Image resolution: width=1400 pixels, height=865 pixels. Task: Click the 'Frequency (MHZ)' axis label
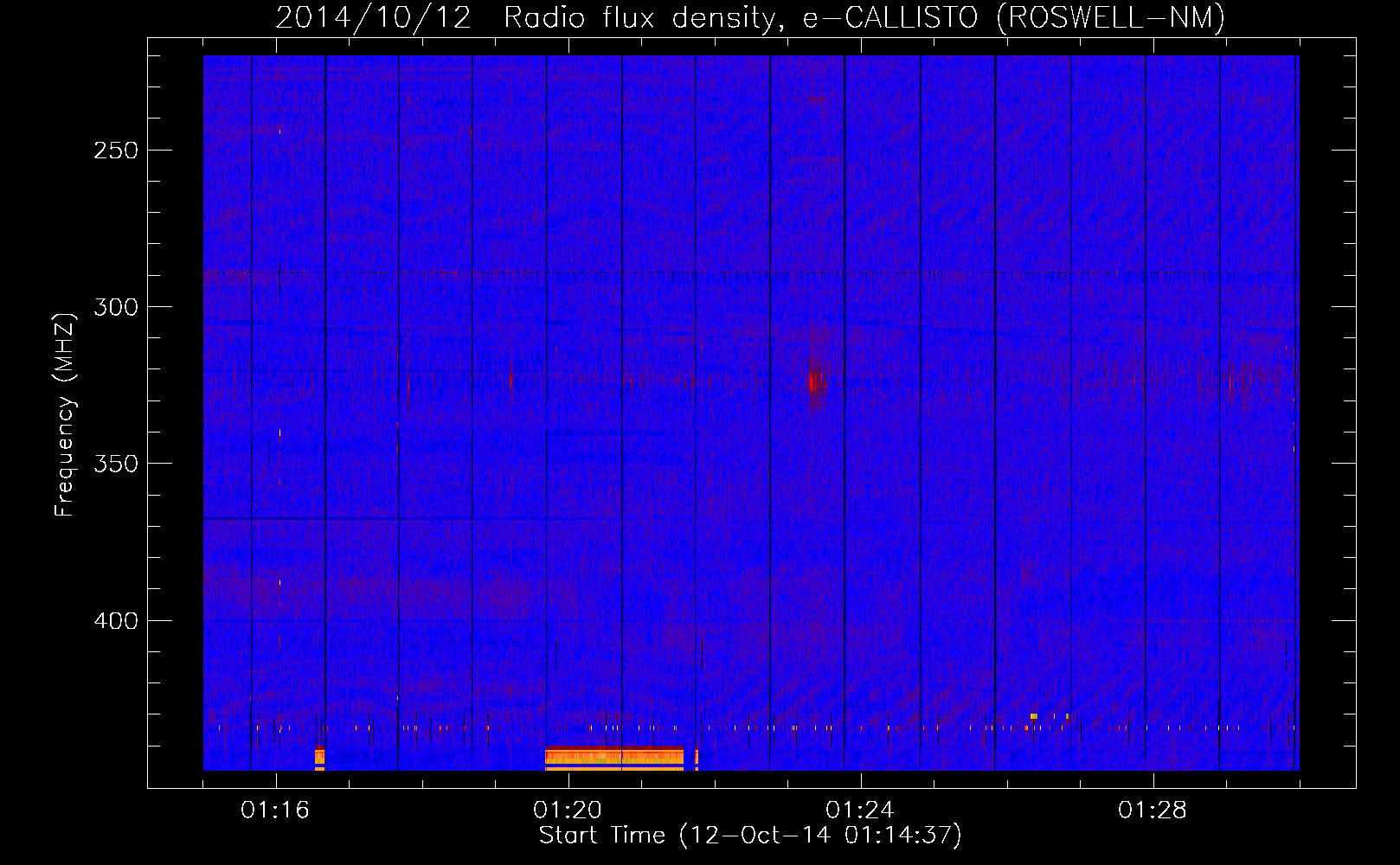coord(65,415)
